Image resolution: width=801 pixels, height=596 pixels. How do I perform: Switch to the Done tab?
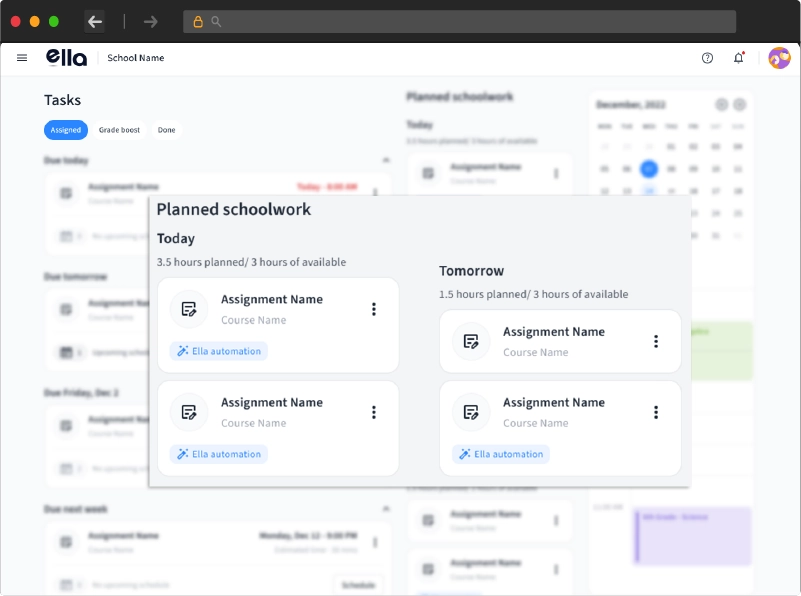(167, 130)
